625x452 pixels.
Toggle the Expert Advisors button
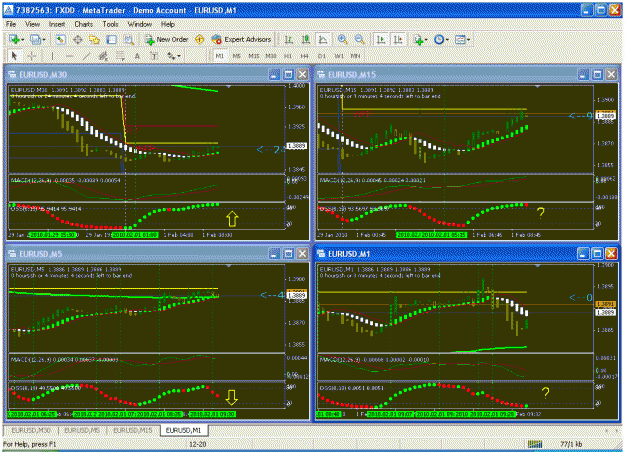(x=241, y=39)
